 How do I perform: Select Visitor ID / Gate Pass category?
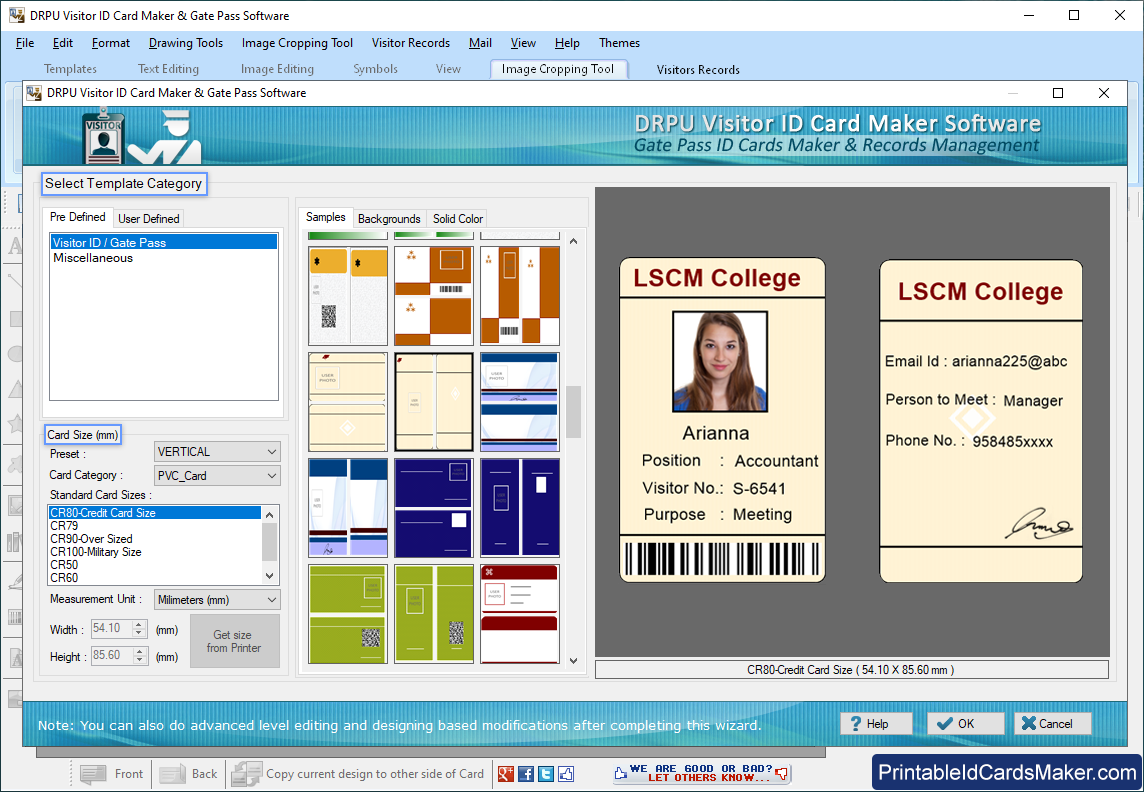click(163, 242)
